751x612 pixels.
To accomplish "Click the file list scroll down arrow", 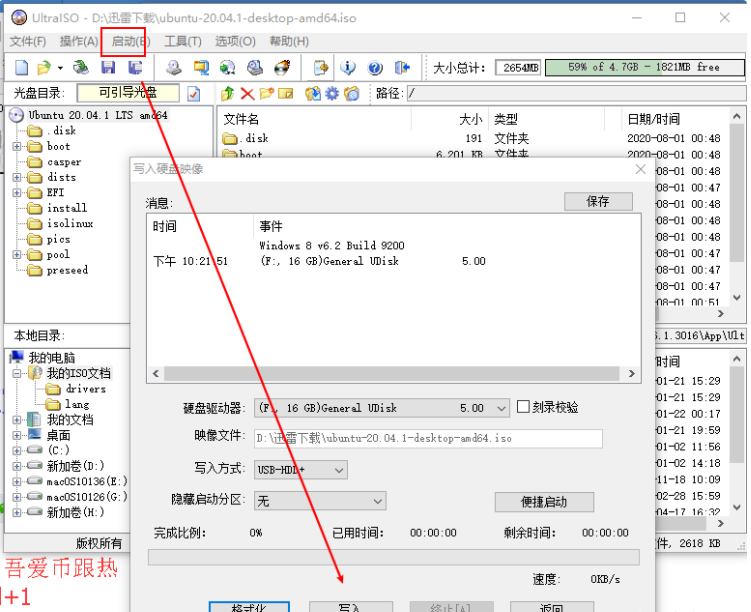I will 737,297.
